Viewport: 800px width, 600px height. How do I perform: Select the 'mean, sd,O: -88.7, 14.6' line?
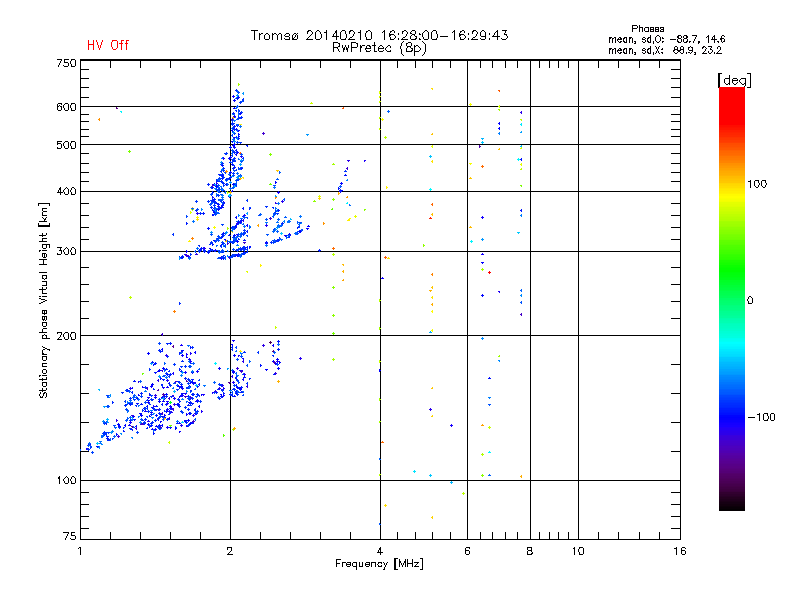(666, 39)
